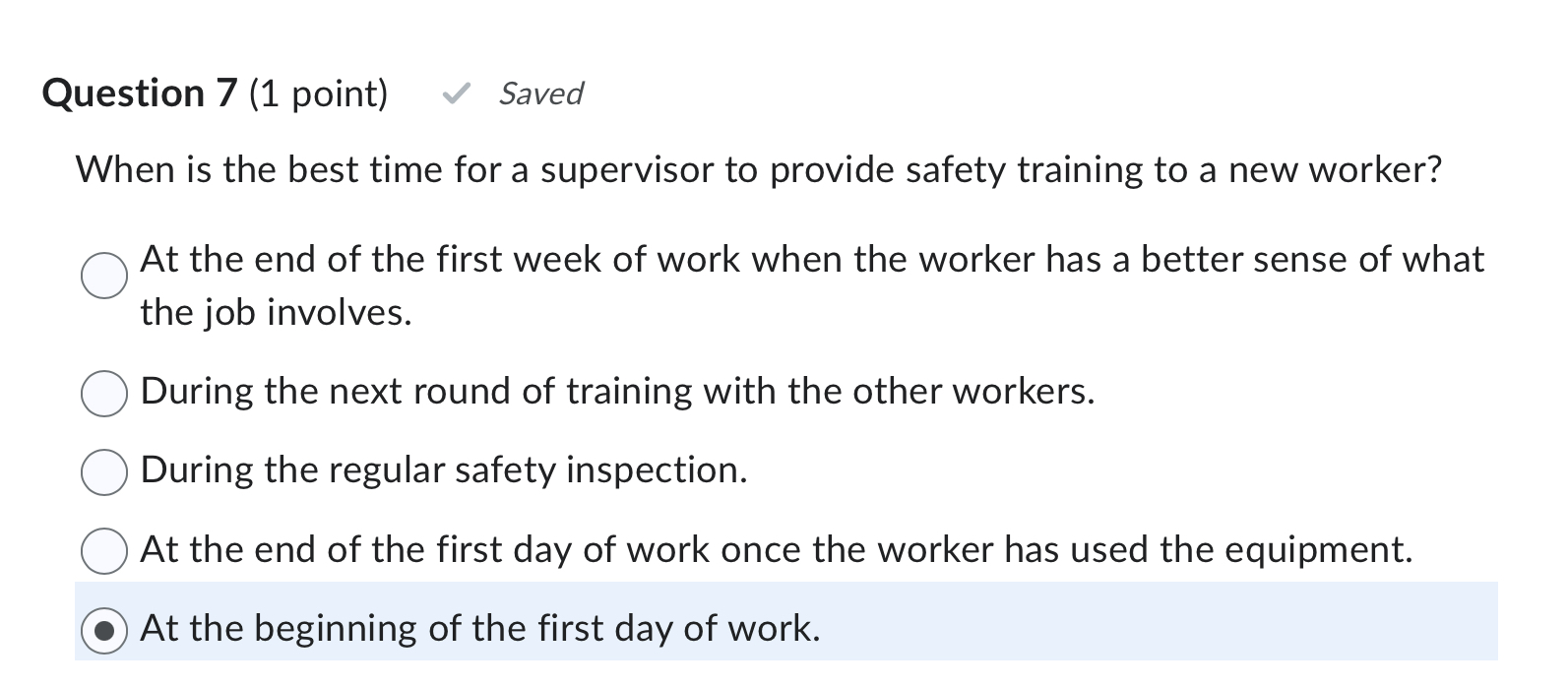Click 'At the beginning of the first day' text
Image resolution: width=1568 pixels, height=687 pixels.
coord(480,628)
